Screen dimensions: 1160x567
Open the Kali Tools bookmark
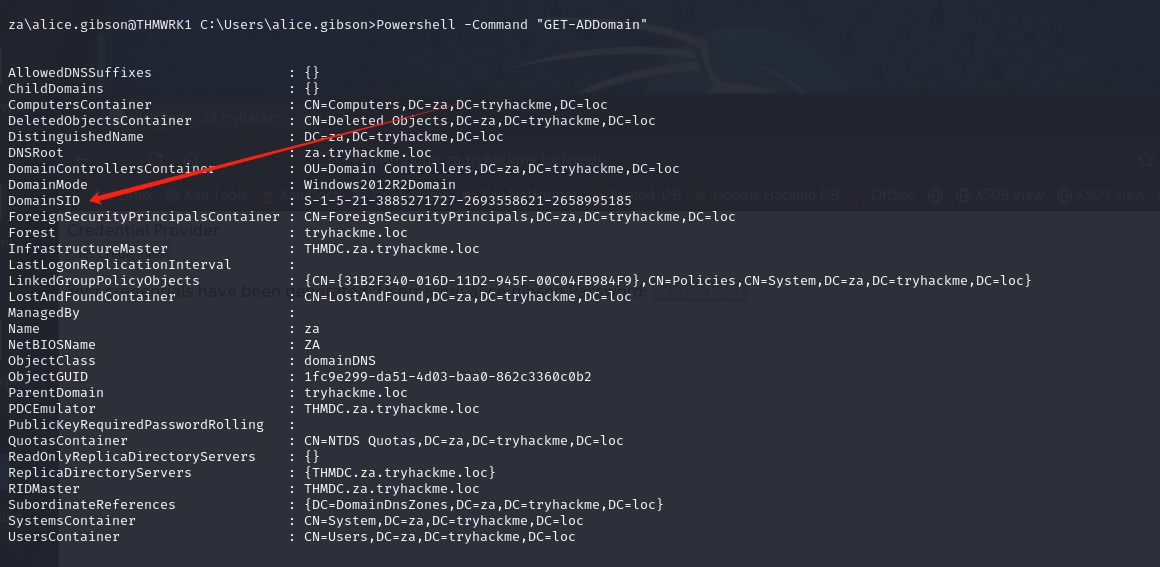(x=206, y=195)
